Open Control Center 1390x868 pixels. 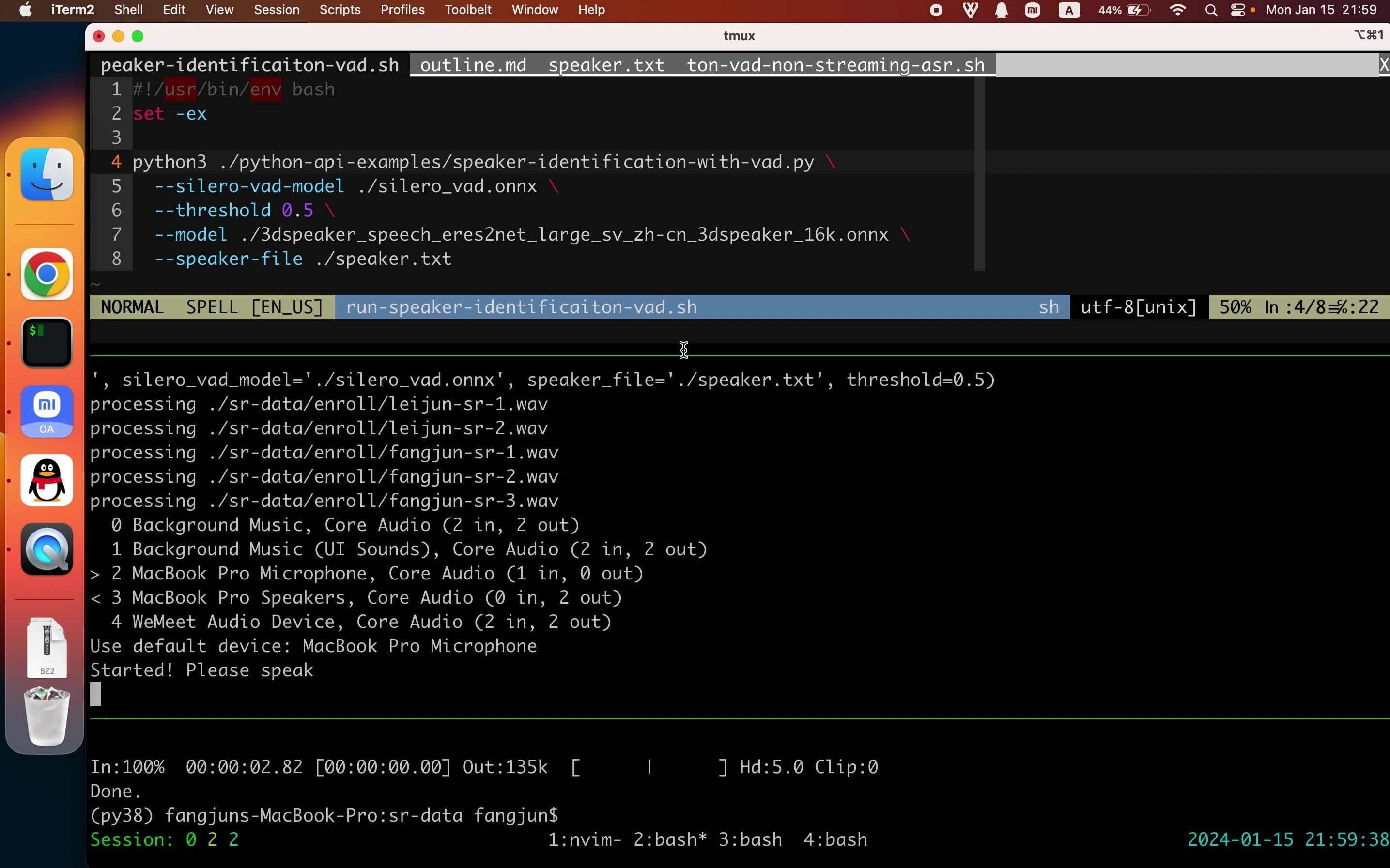point(1238,10)
